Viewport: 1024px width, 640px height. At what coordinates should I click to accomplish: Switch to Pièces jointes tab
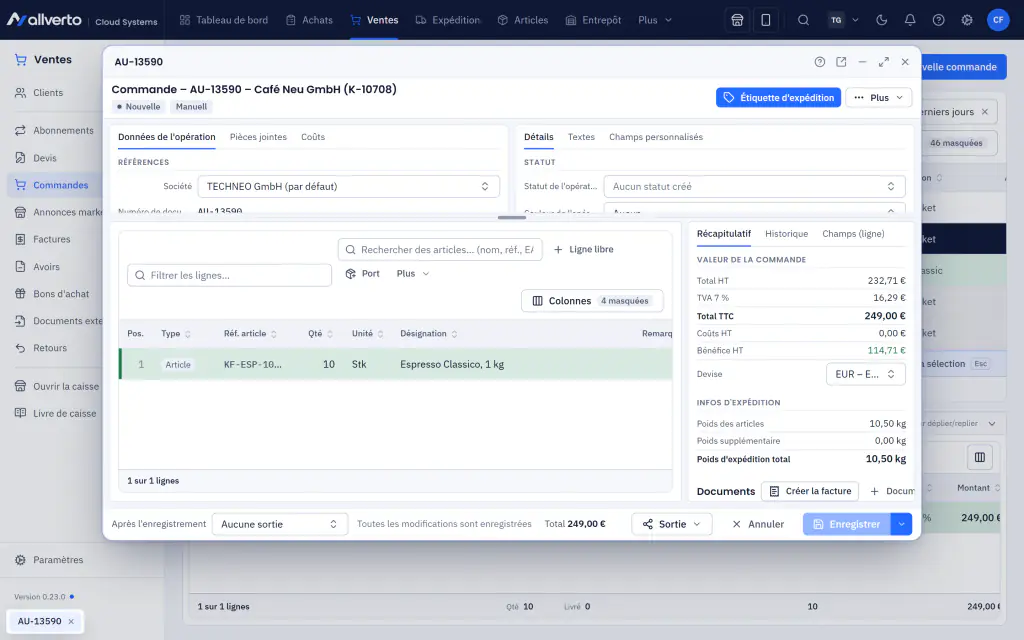[258, 137]
